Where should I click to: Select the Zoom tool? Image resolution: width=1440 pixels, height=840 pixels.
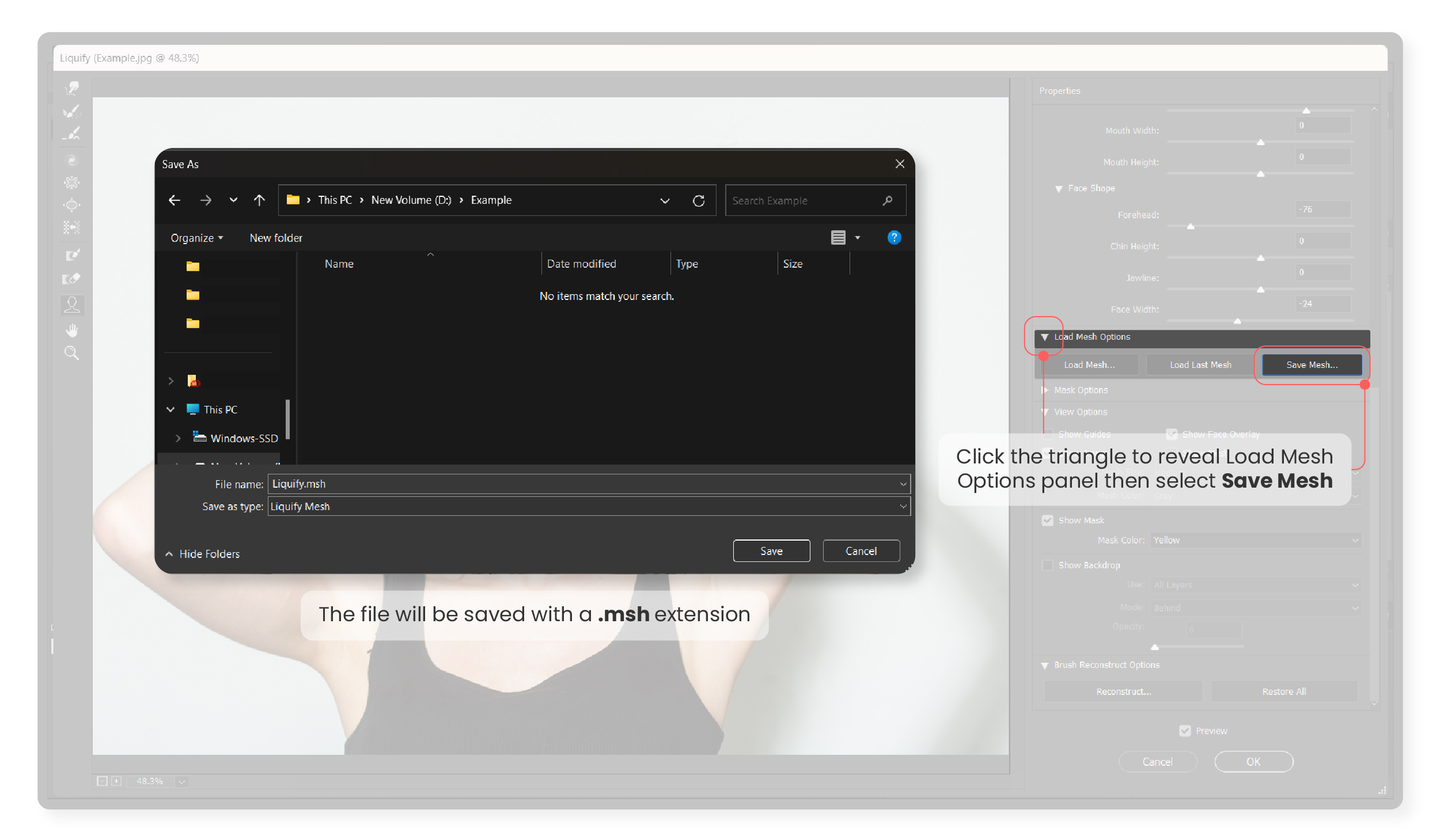tap(72, 353)
